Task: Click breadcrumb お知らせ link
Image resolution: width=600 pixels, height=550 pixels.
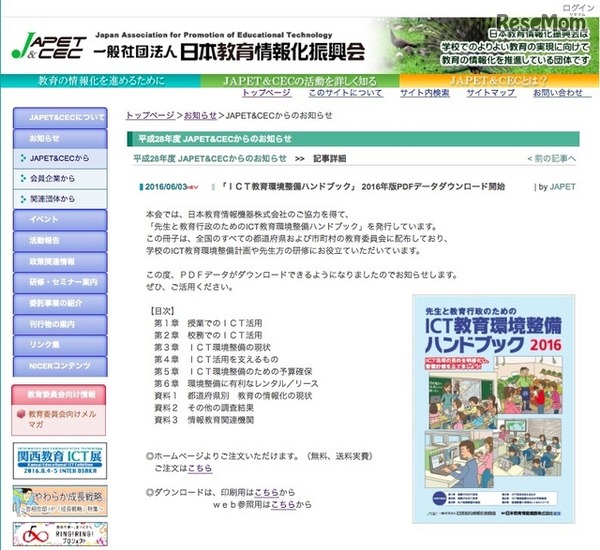Action: pos(200,115)
